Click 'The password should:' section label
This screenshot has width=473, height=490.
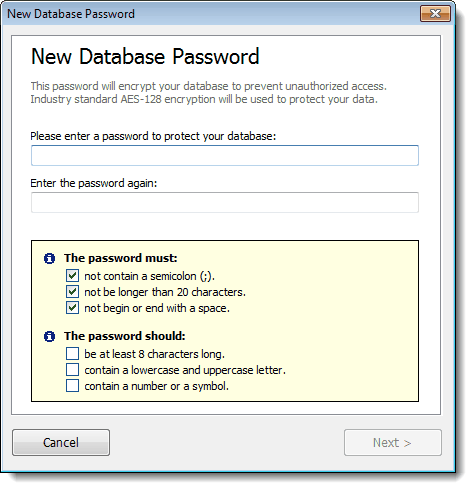click(125, 336)
